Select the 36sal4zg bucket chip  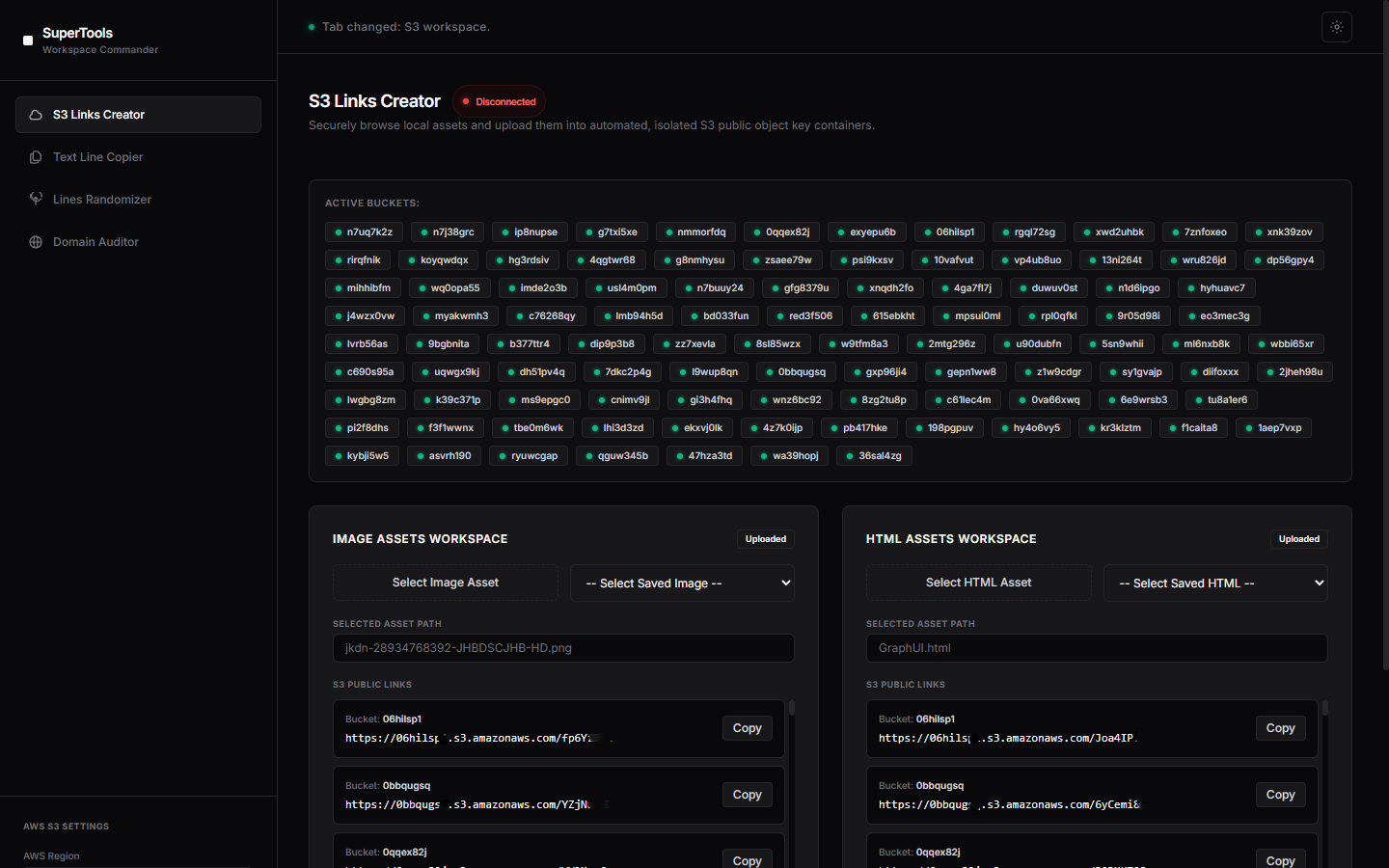point(874,455)
